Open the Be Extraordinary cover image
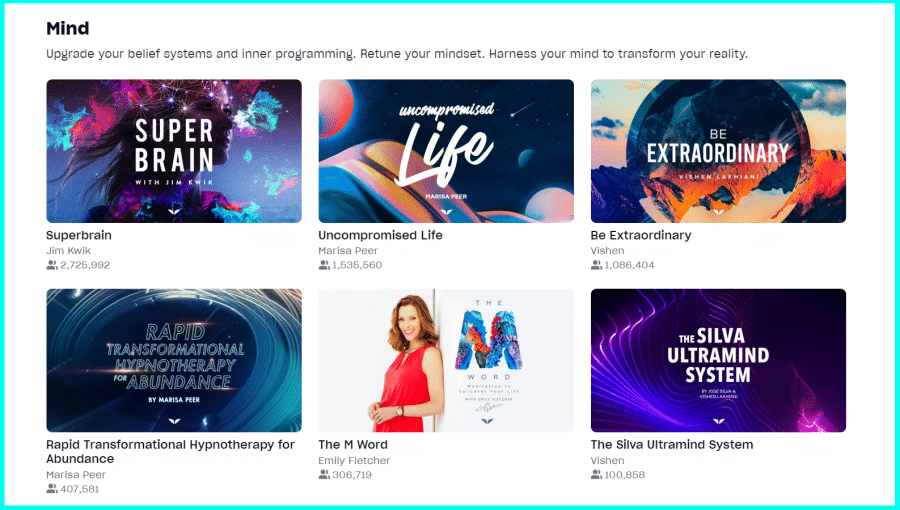Viewport: 900px width, 510px height. coord(718,151)
